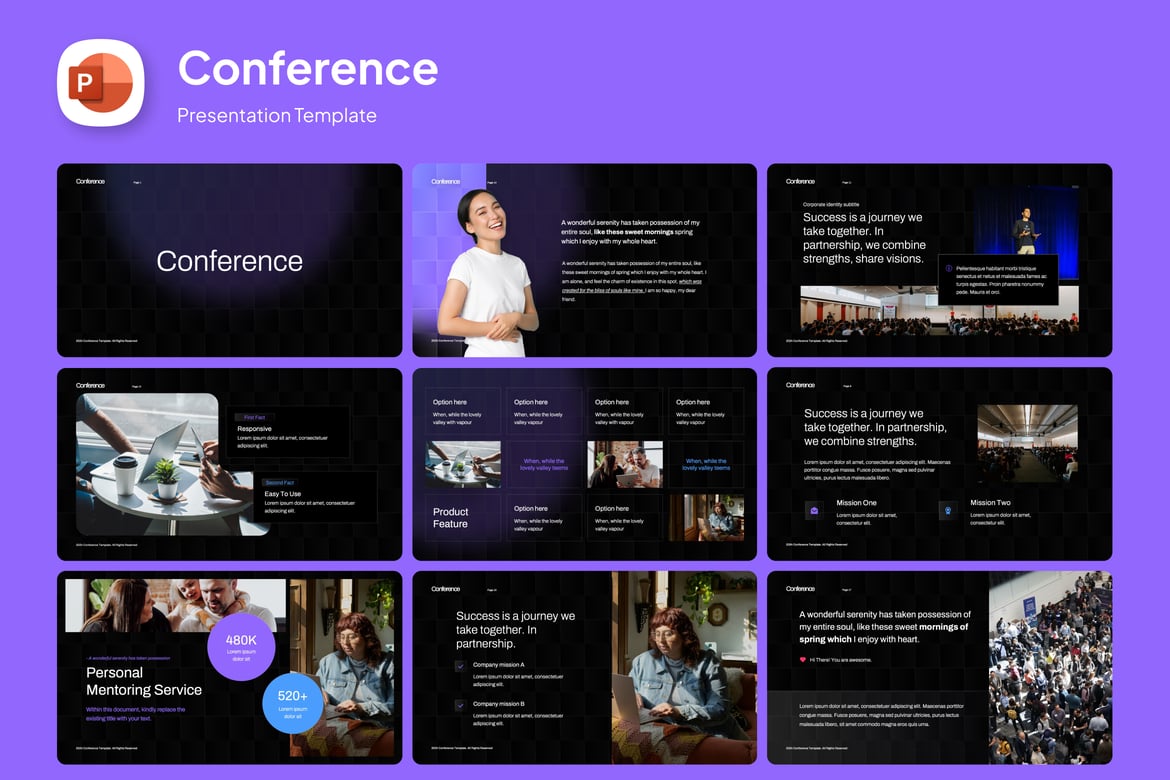Select family photo above Personal Mentoring Service

click(175, 605)
